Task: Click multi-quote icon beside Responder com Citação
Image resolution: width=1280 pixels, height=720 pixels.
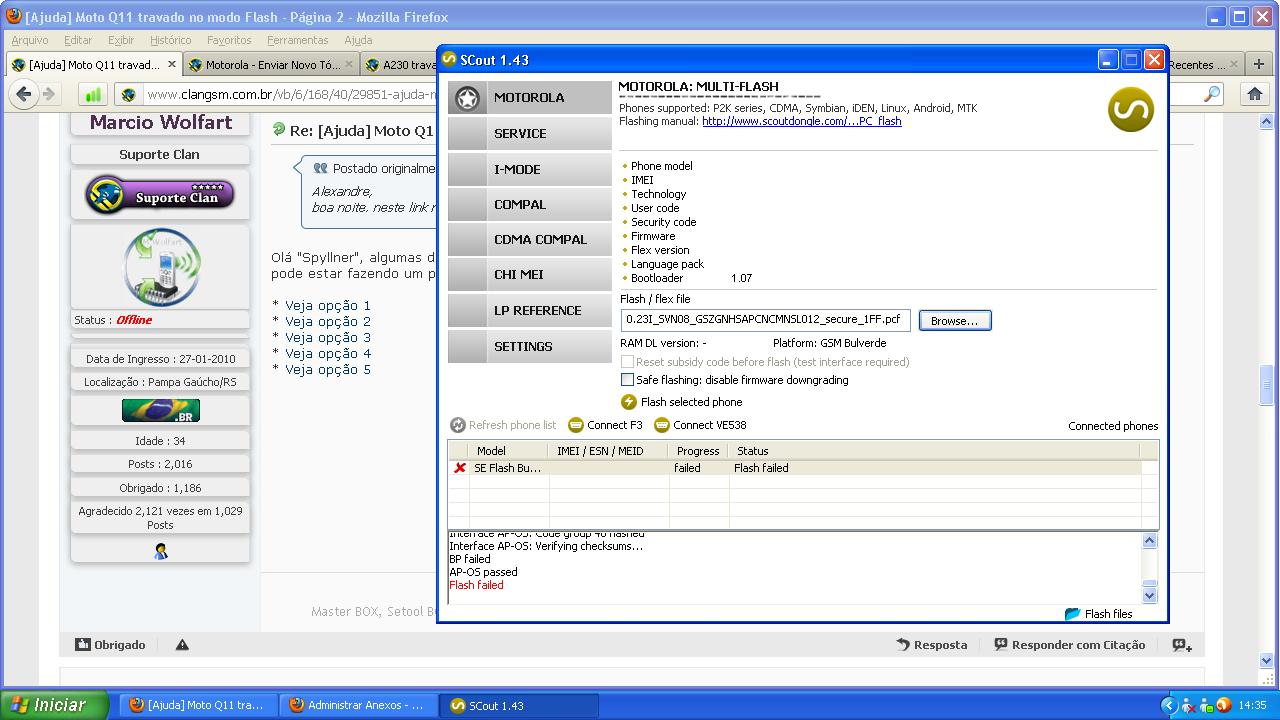Action: (x=1182, y=645)
